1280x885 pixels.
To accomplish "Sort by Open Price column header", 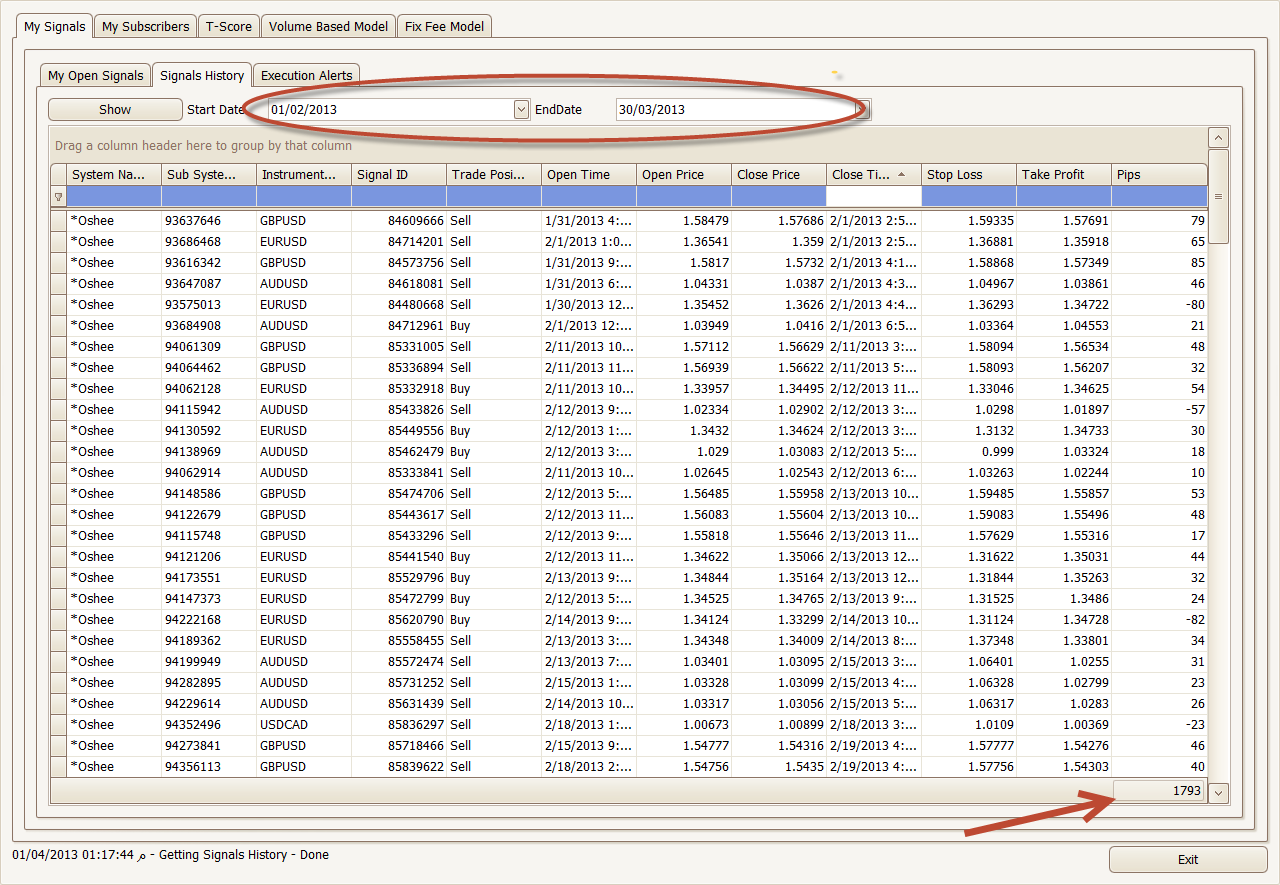I will click(x=684, y=174).
